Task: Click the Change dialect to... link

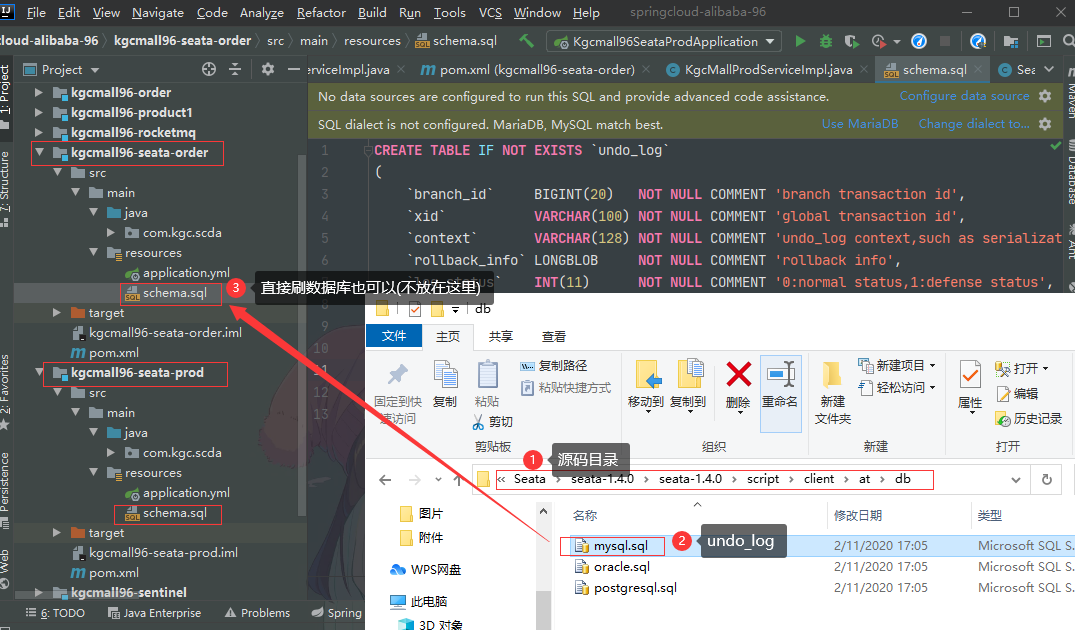Action: 974,124
